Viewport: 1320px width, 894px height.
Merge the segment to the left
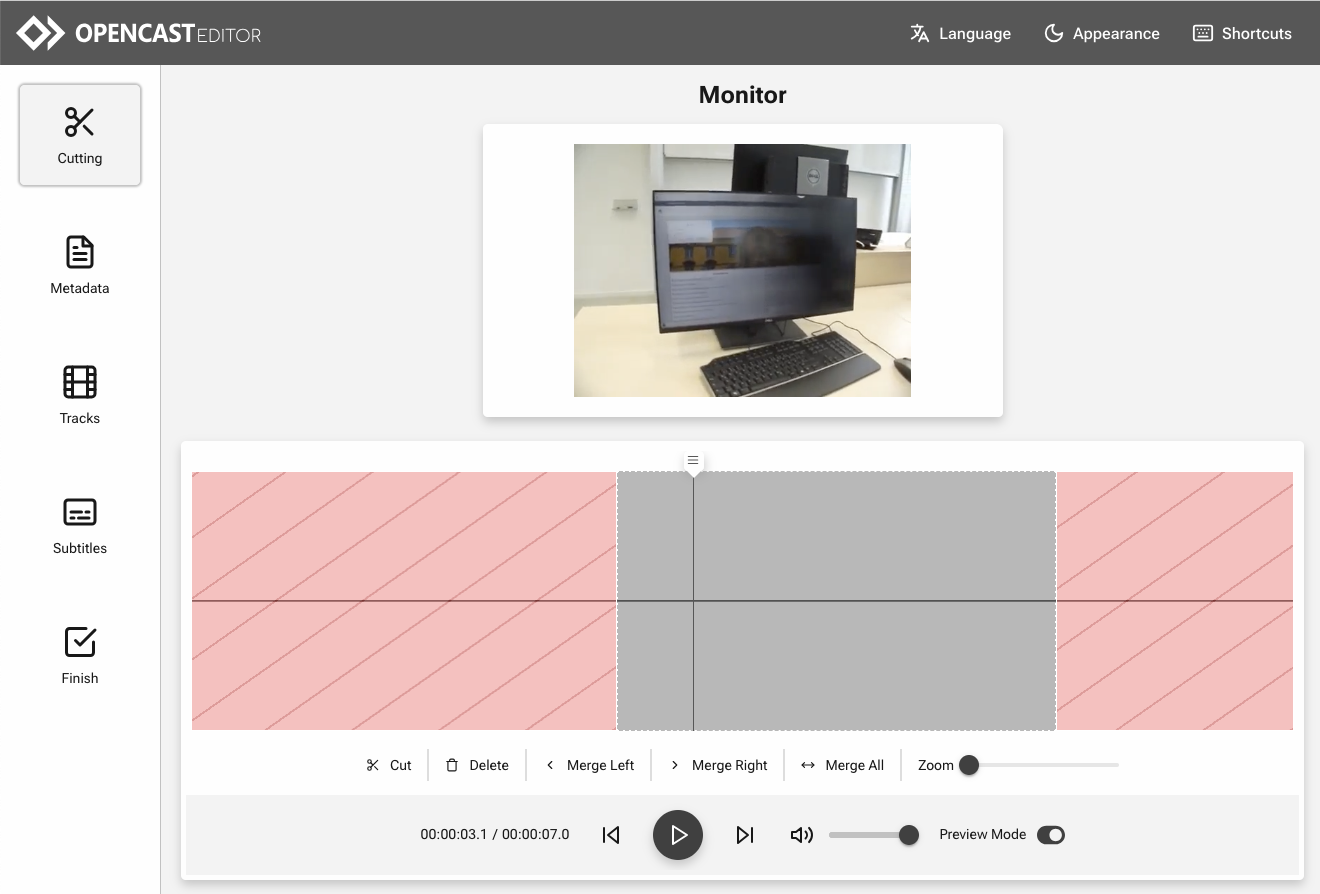coord(589,765)
